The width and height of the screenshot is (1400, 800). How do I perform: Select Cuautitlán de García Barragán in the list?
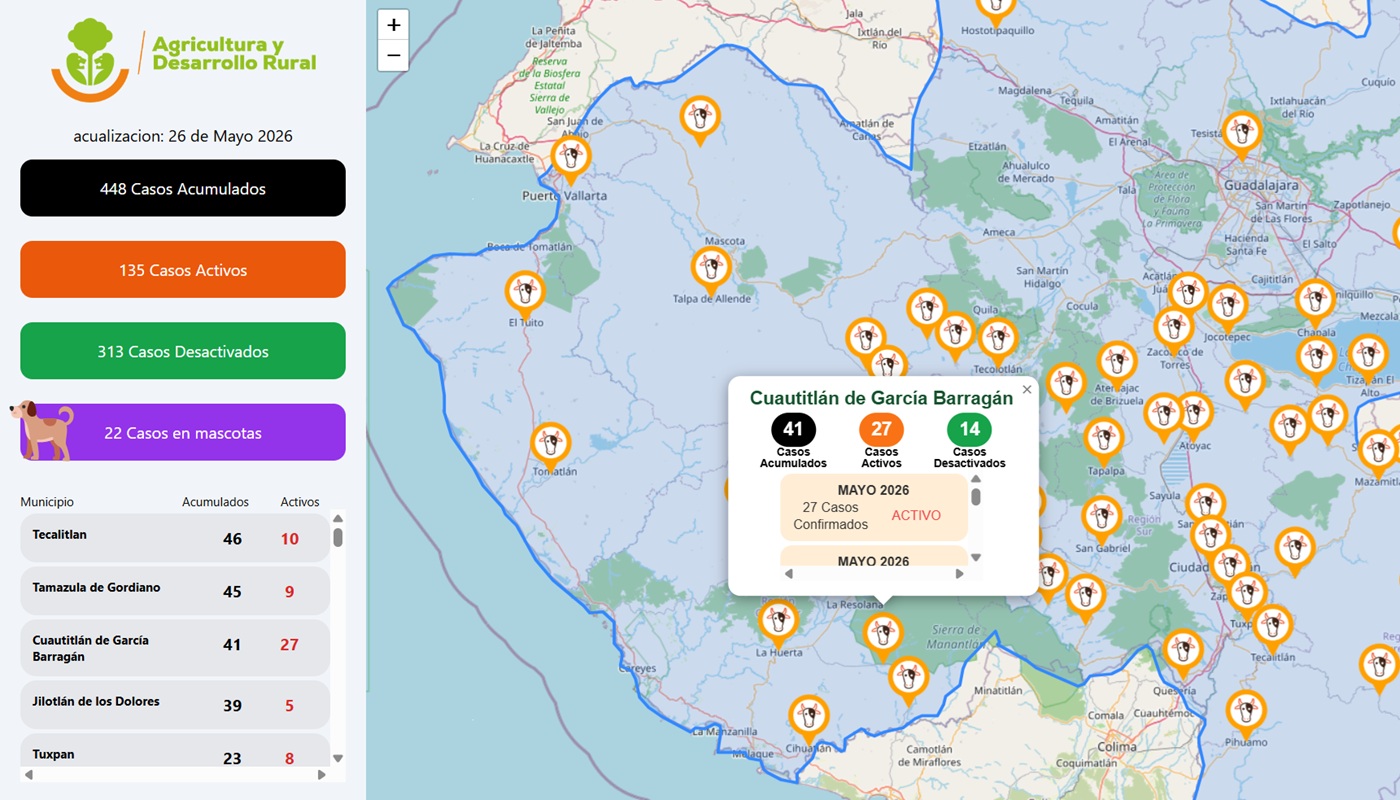pos(175,648)
